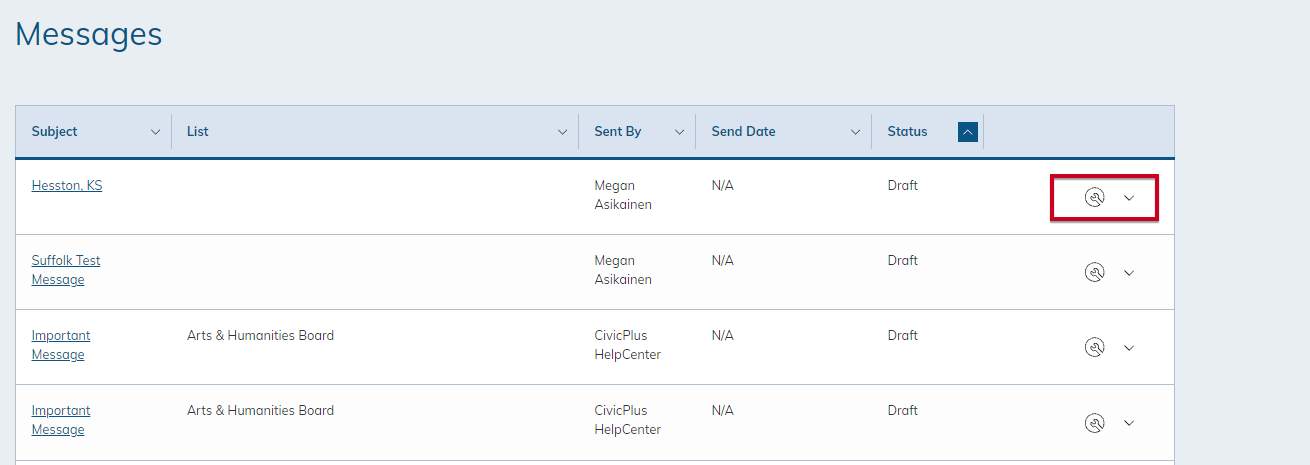The image size is (1310, 465).
Task: Click the wrench icon in Hesston, KS row
Action: coord(1095,198)
